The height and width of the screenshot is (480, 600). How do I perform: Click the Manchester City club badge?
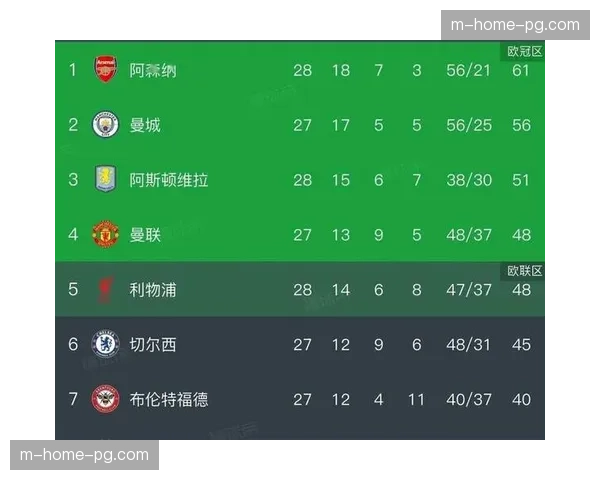click(105, 125)
